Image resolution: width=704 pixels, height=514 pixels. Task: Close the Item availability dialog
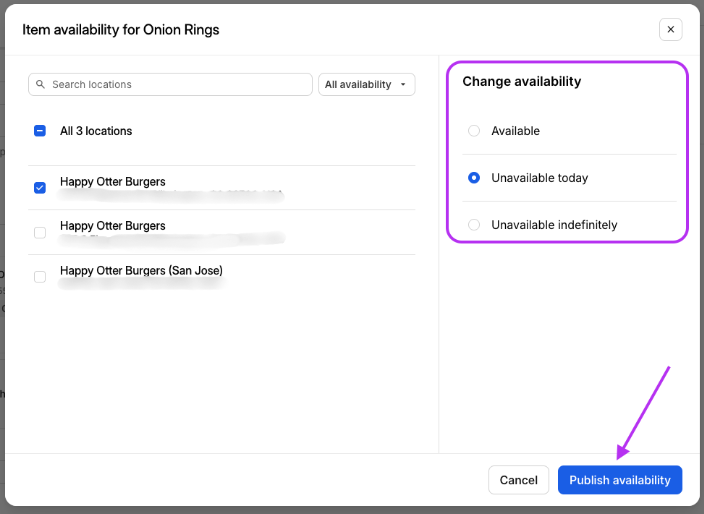[x=670, y=30]
